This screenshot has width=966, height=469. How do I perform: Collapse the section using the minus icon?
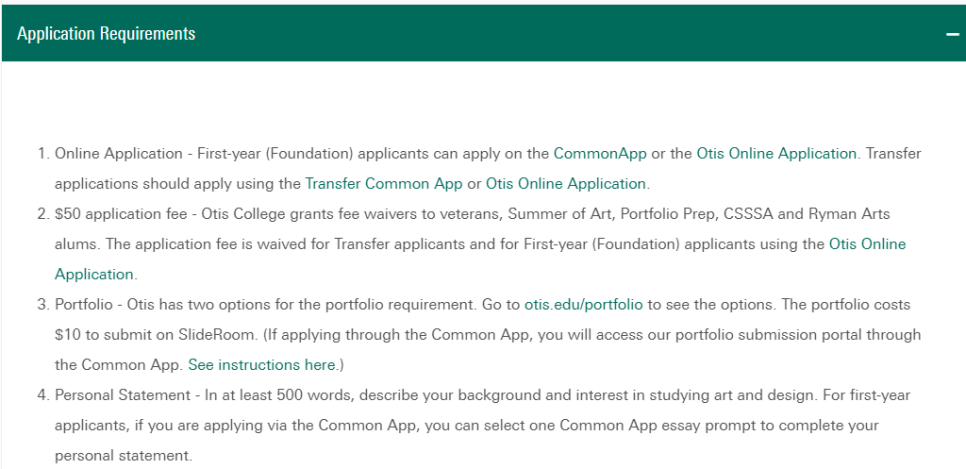pyautogui.click(x=952, y=34)
